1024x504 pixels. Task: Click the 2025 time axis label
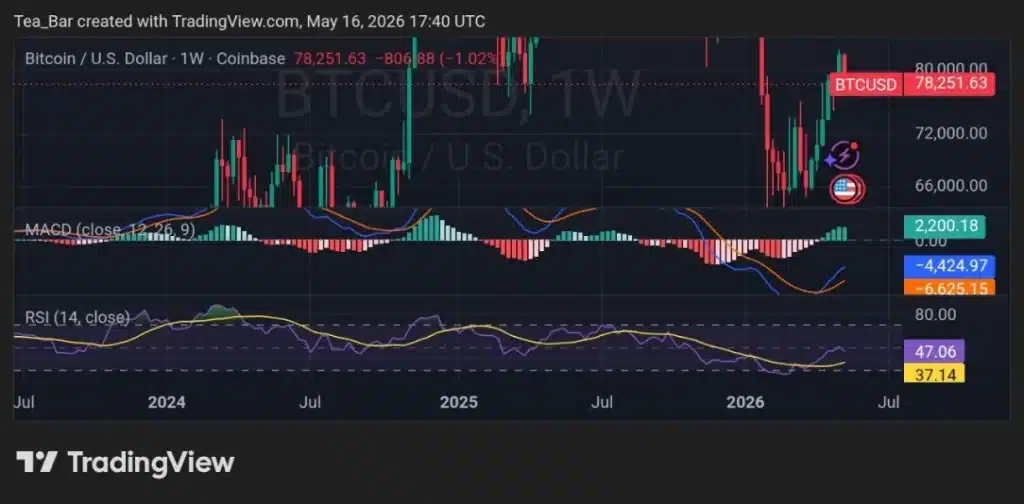click(x=458, y=402)
